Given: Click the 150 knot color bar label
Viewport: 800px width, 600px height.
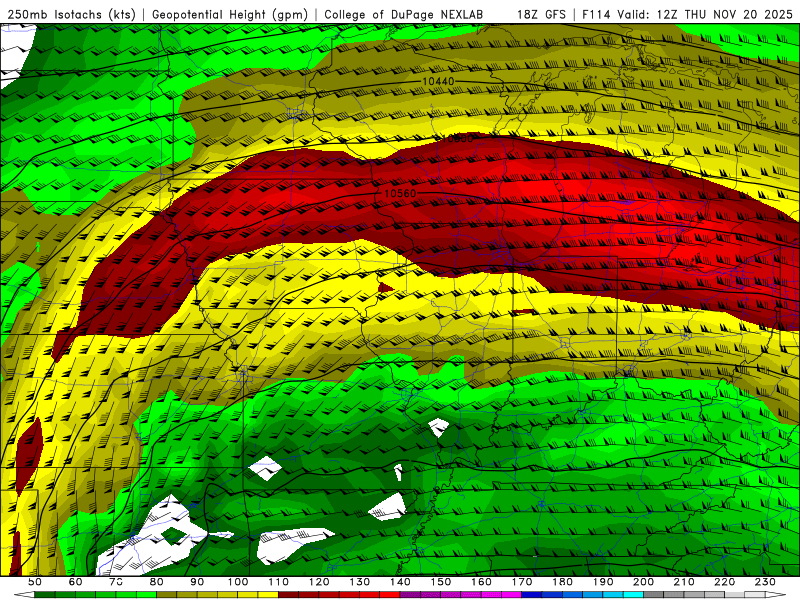Looking at the screenshot, I should click(x=441, y=582).
